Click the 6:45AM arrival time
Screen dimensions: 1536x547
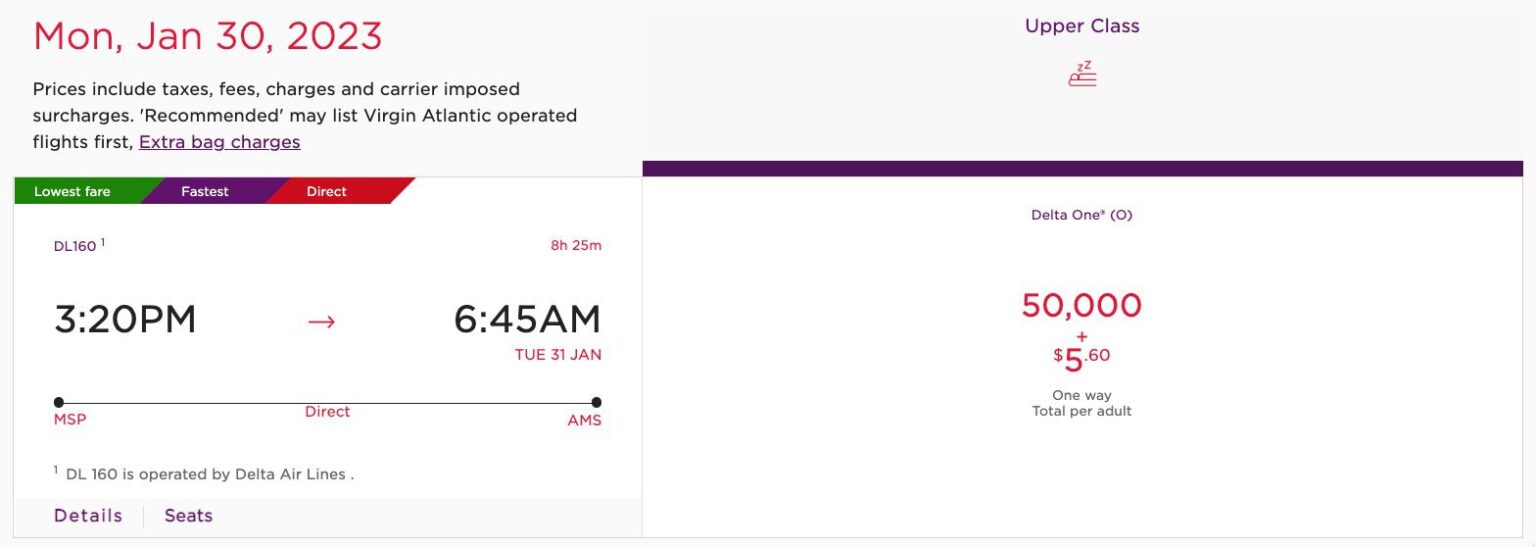coord(528,319)
